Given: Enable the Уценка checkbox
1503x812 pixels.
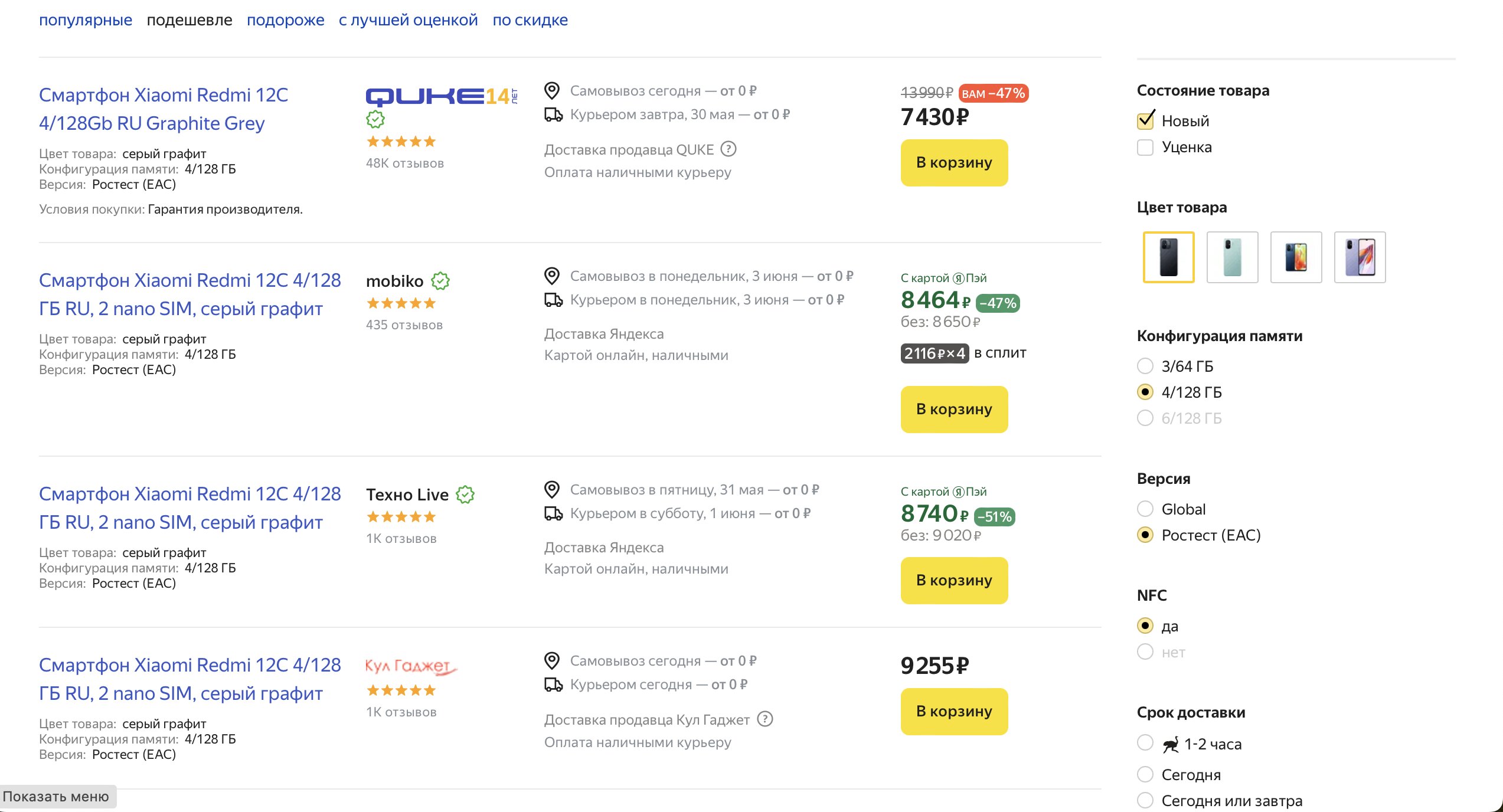Looking at the screenshot, I should tap(1145, 147).
